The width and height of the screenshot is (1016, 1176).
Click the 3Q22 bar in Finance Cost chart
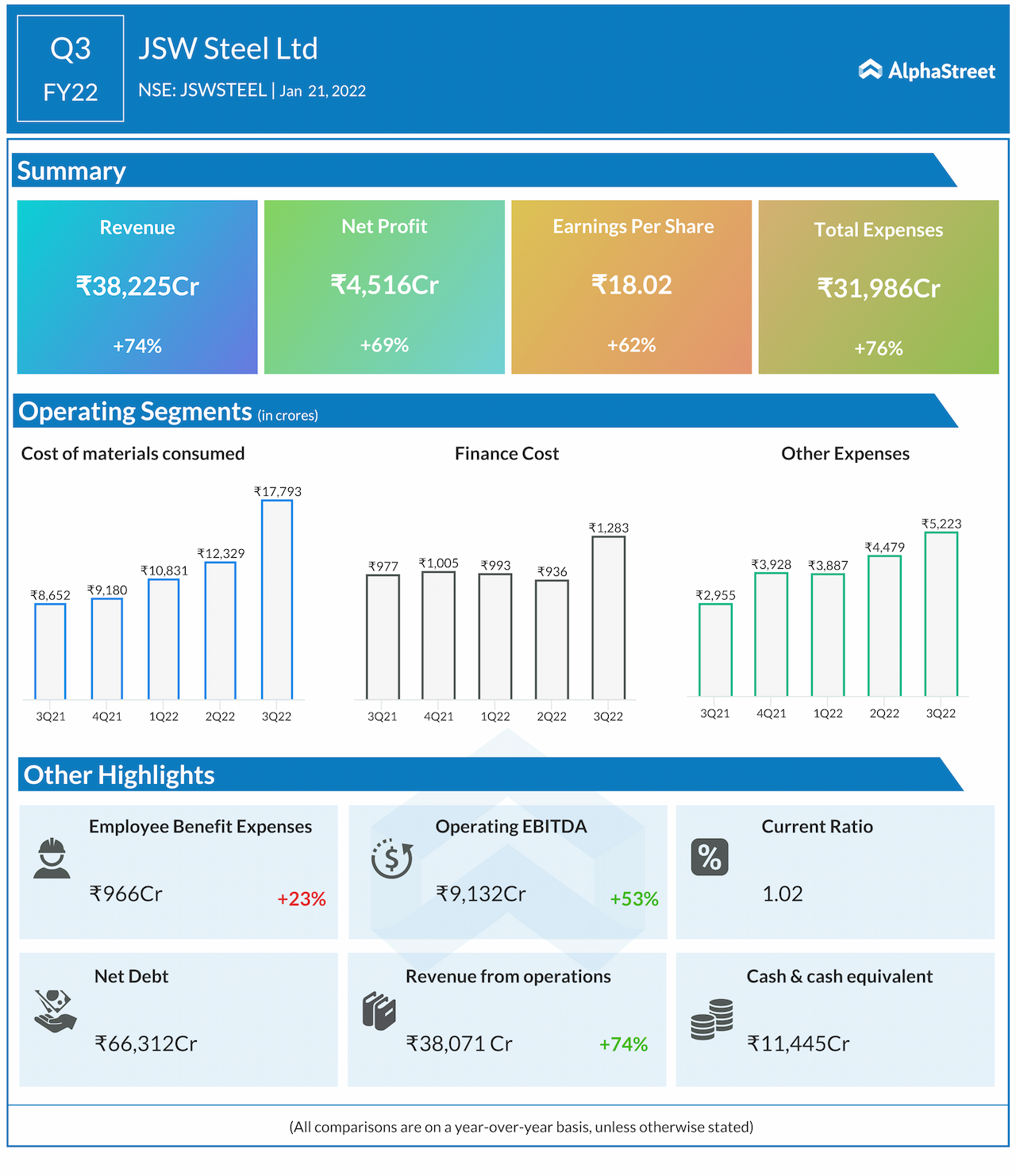click(x=608, y=617)
